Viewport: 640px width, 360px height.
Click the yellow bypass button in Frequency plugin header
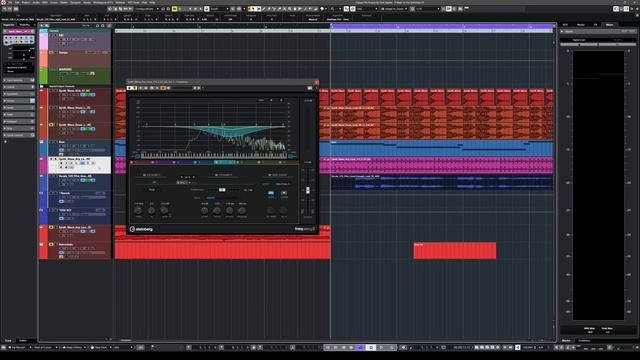[135, 88]
